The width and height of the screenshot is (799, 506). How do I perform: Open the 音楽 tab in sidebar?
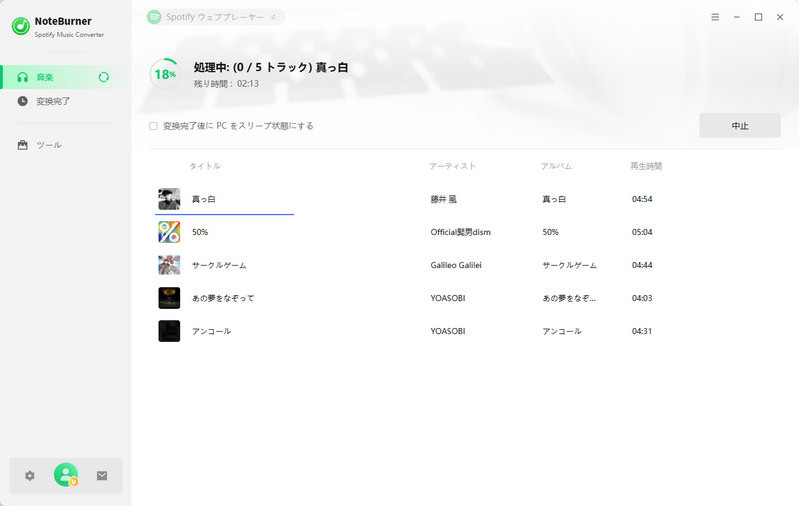tap(65, 77)
